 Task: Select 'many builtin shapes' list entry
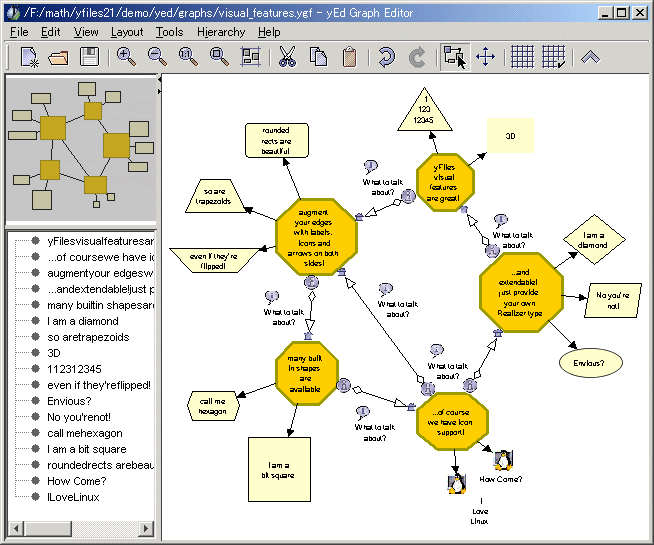point(100,305)
